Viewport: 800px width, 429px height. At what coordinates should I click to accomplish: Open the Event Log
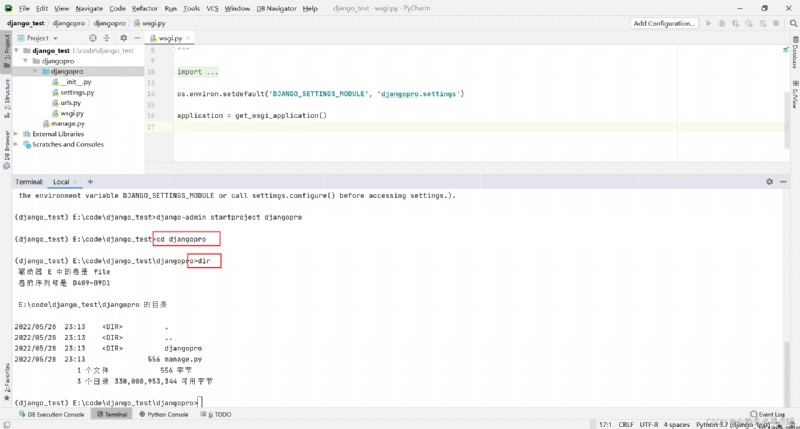767,414
